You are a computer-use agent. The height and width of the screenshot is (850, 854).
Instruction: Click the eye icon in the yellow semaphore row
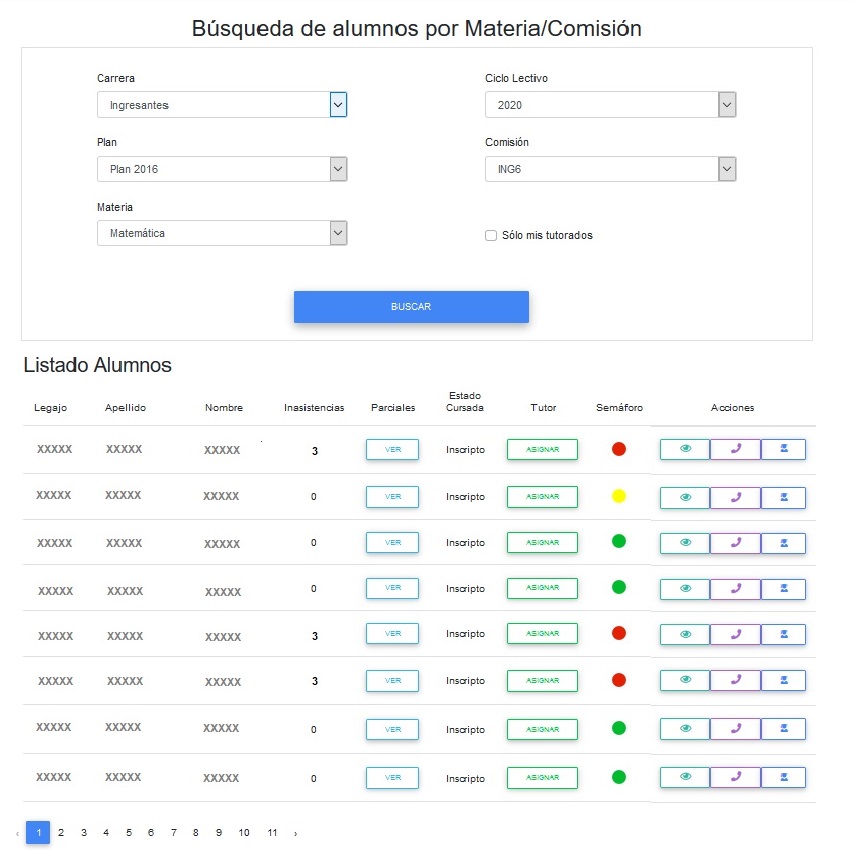pyautogui.click(x=685, y=497)
